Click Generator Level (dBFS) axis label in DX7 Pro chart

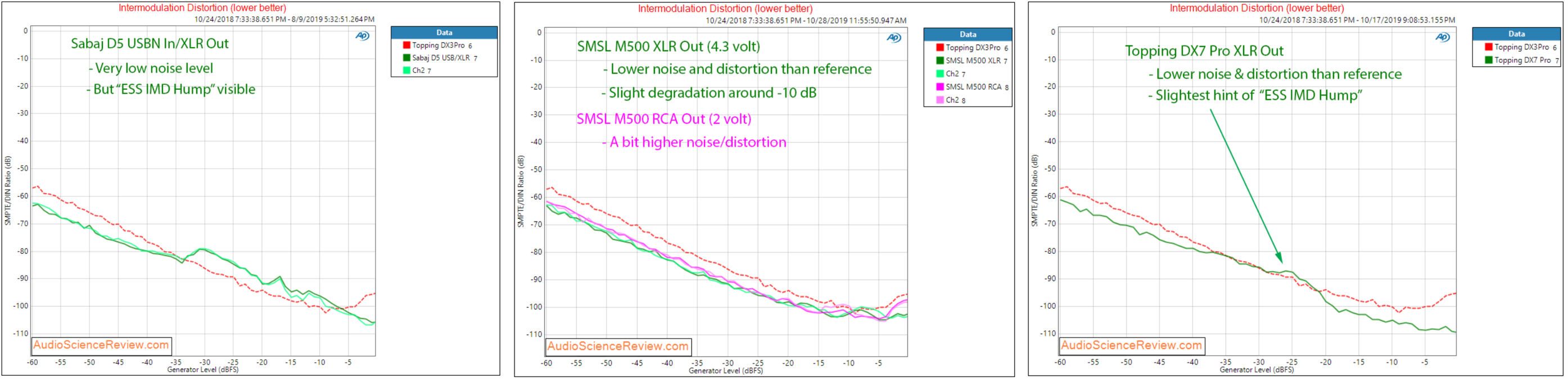(x=1257, y=369)
